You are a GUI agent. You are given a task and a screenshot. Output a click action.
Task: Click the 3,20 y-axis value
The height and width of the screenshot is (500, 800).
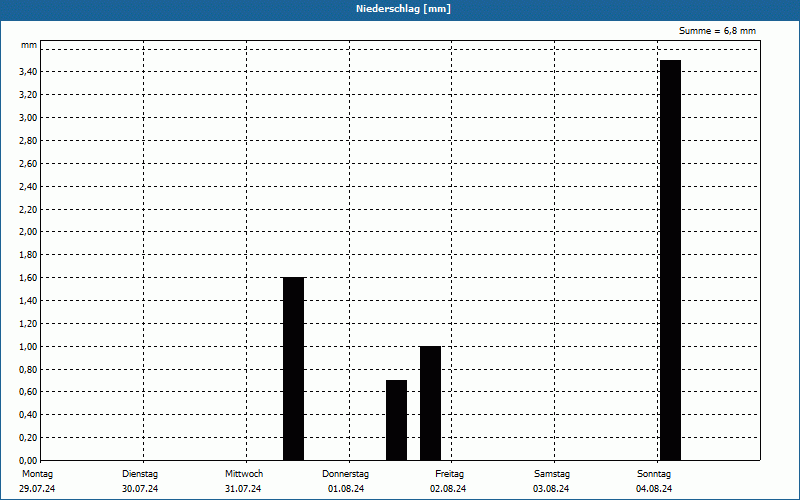tap(28, 95)
